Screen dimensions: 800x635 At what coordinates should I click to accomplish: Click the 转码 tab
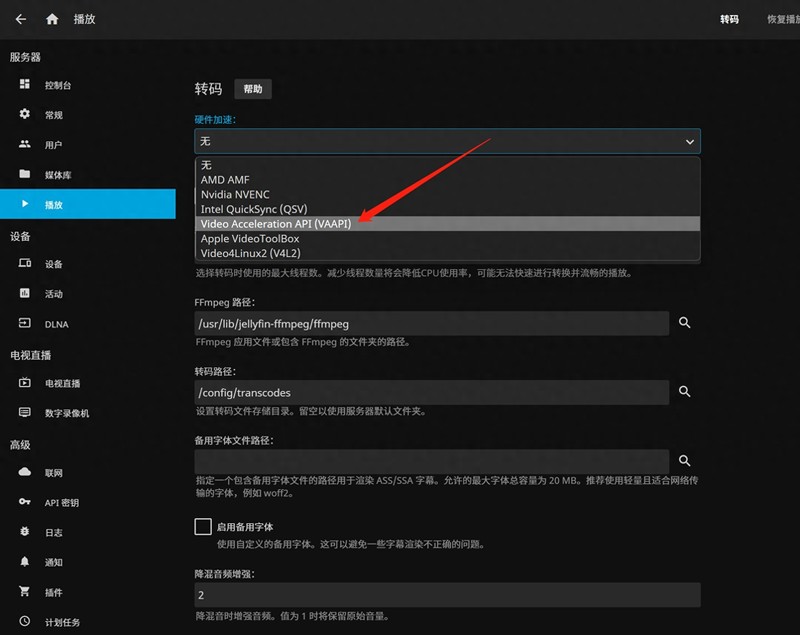point(731,20)
